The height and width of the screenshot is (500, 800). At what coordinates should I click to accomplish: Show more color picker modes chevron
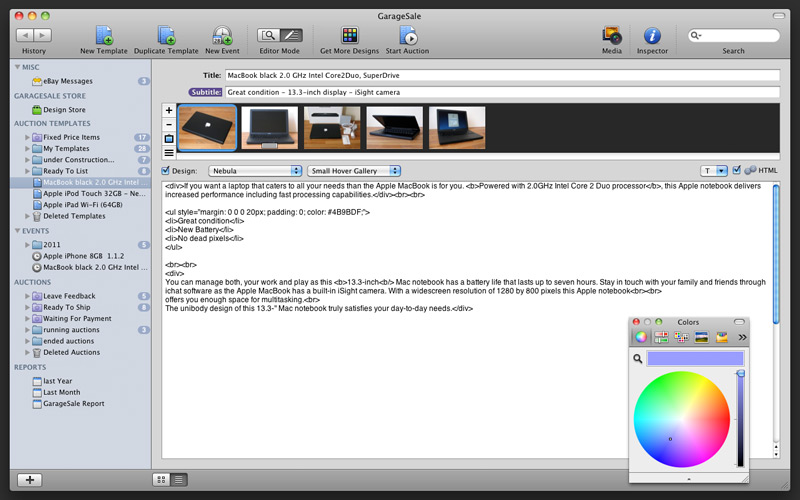(742, 337)
